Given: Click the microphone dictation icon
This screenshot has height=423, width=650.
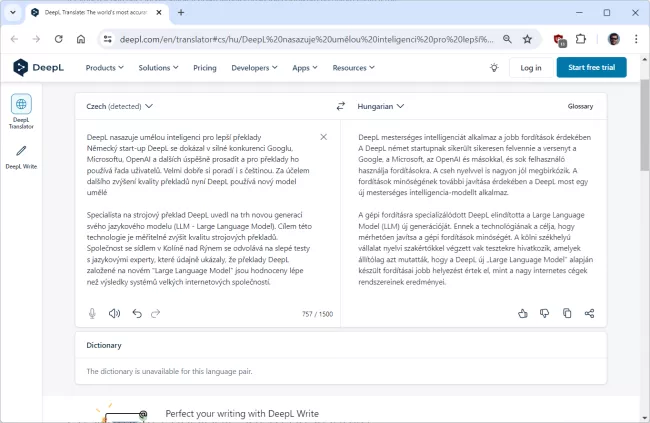Looking at the screenshot, I should [92, 313].
